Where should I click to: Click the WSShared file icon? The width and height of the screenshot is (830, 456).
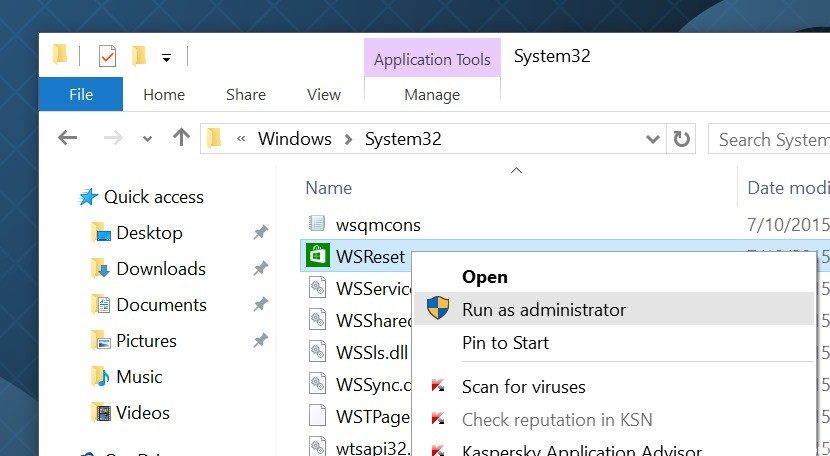tap(317, 319)
